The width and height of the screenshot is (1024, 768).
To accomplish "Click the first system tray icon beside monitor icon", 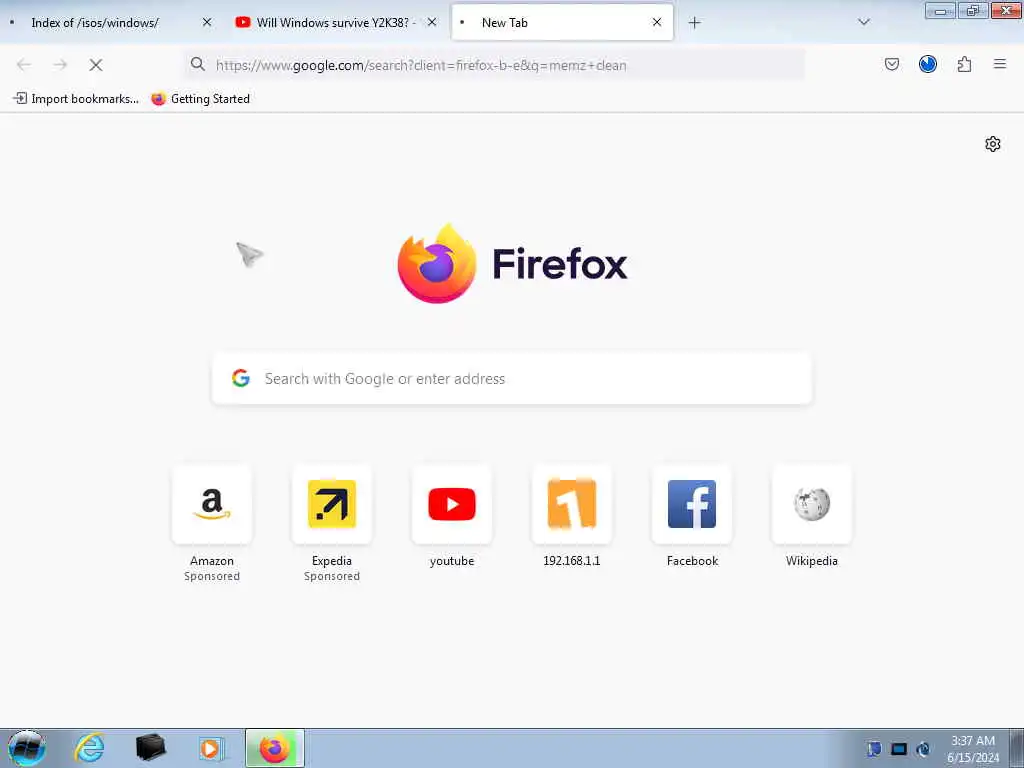I will [874, 749].
